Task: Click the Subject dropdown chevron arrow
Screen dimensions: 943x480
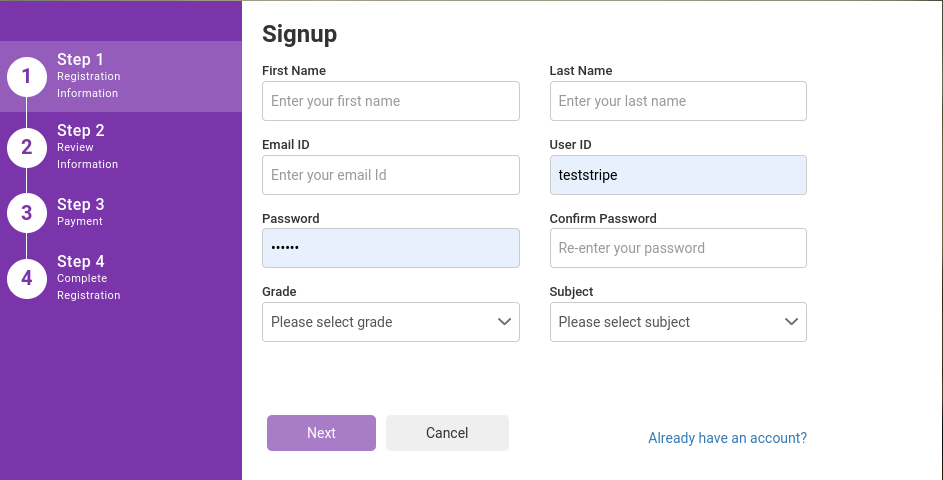Action: 792,322
